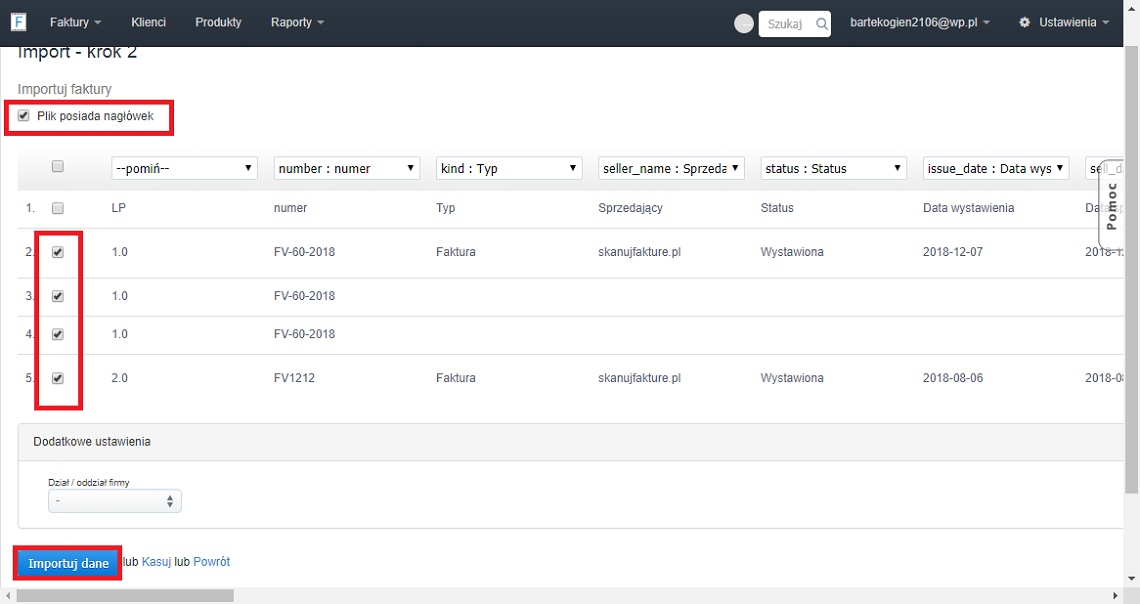Click the horizontal scrollbar at bottom
This screenshot has width=1140, height=604.
pos(125,596)
